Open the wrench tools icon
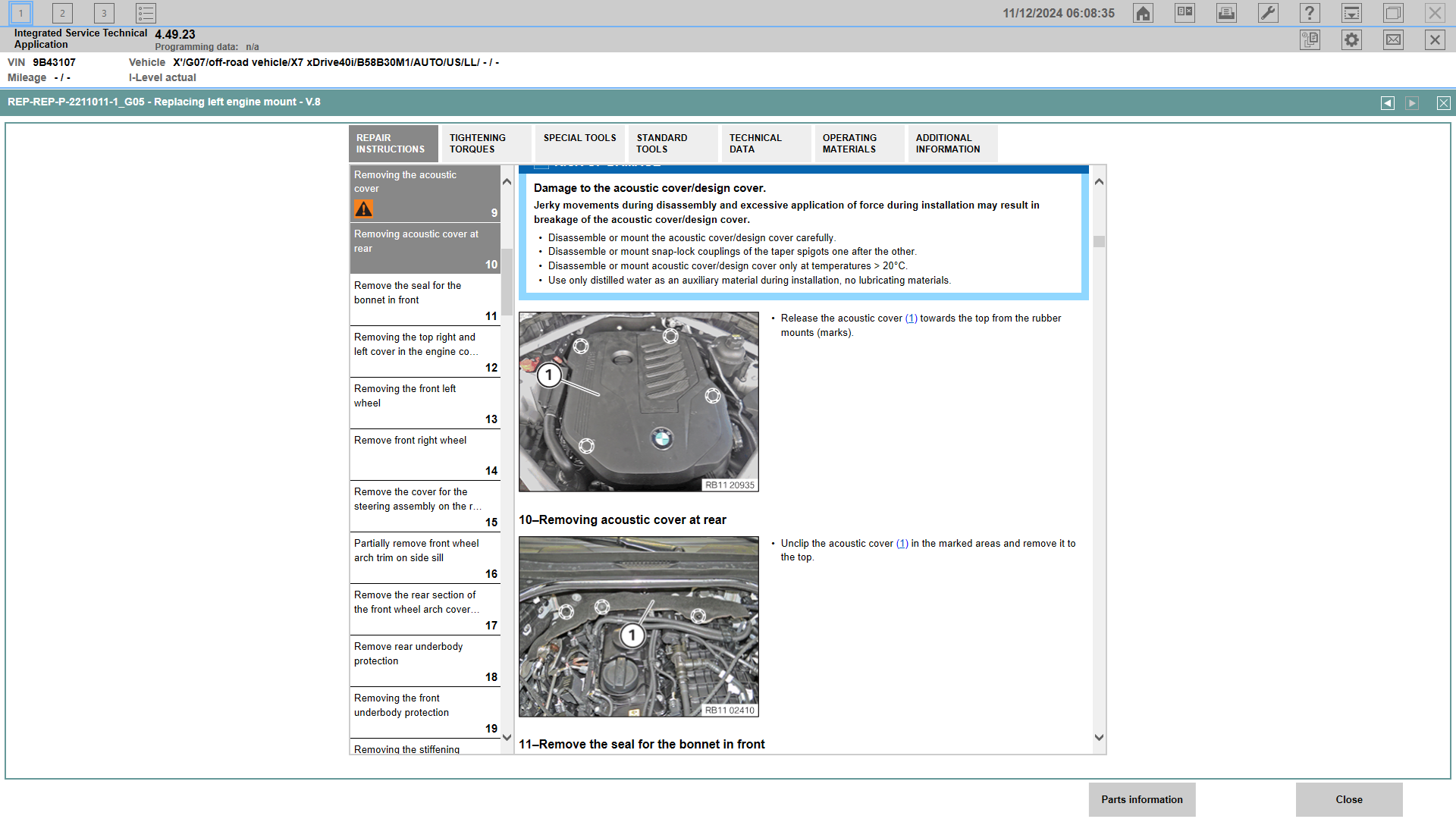 tap(1268, 13)
